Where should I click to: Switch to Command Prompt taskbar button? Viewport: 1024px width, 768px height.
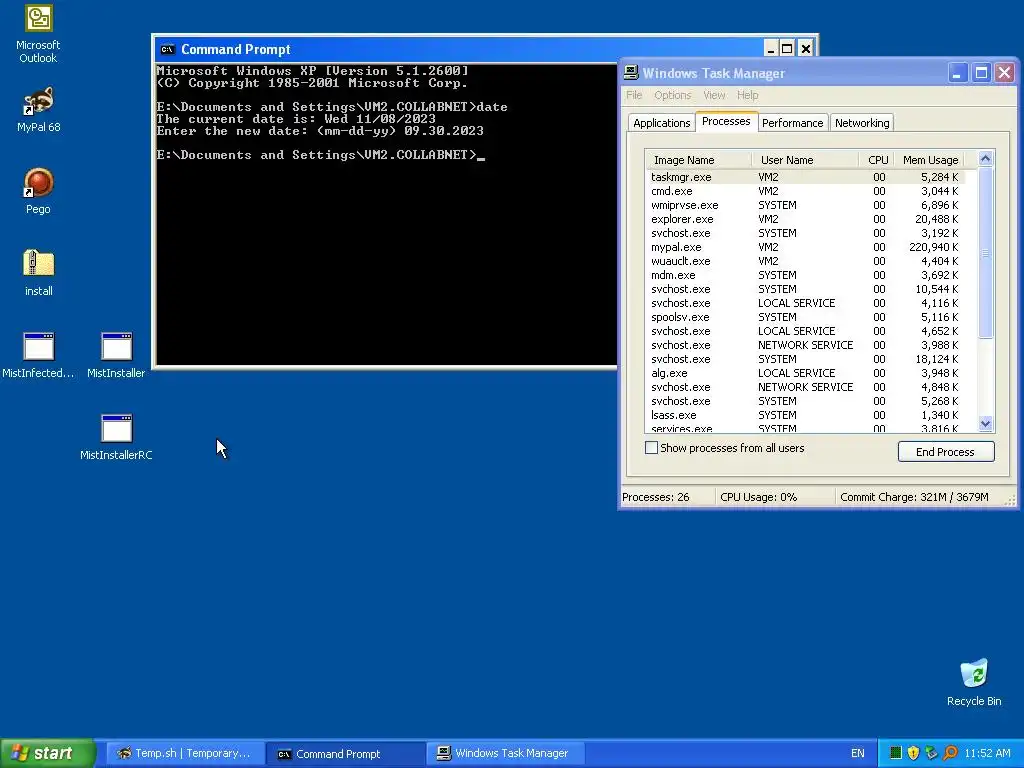346,753
